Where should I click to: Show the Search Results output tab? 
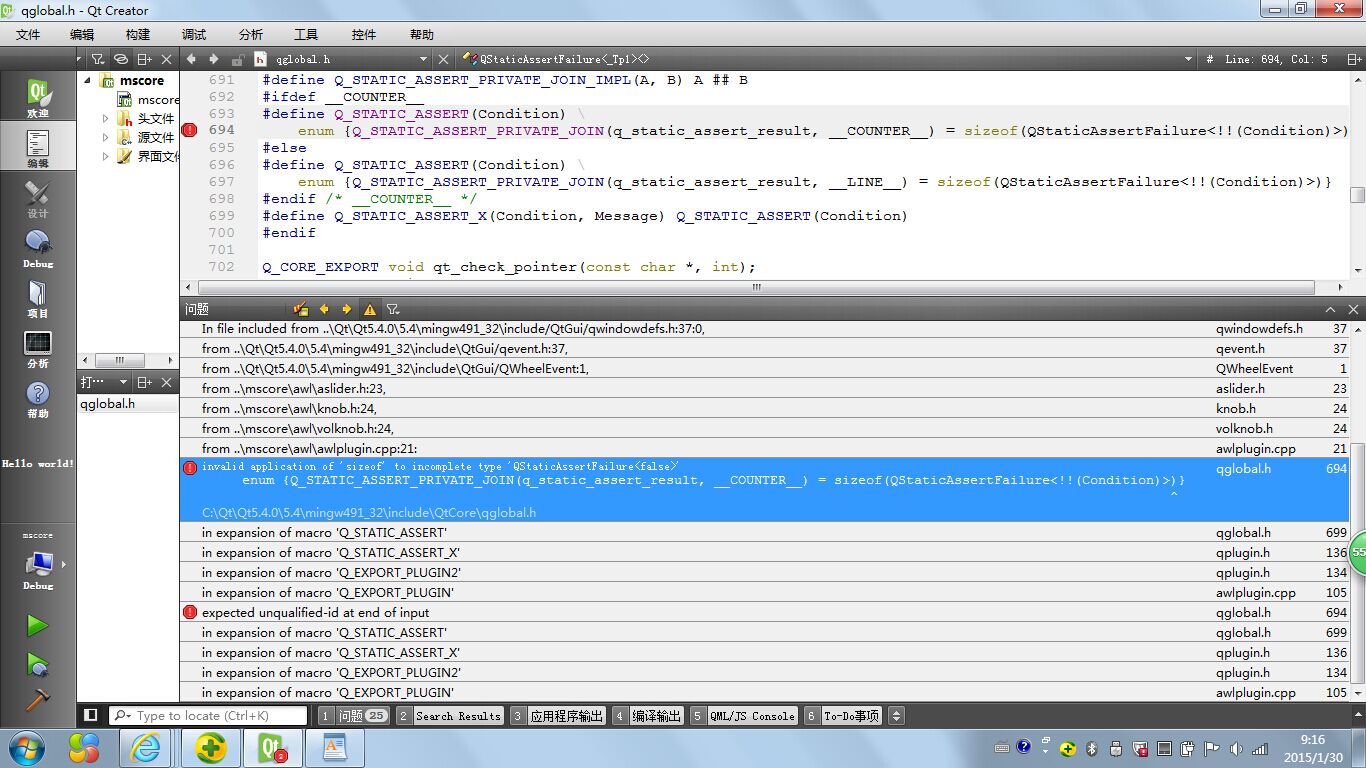tap(450, 716)
